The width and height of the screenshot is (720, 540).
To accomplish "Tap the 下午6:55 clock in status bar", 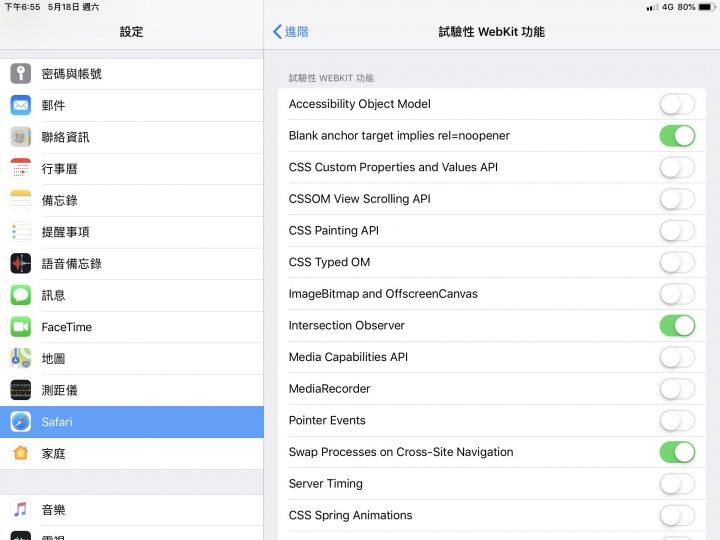I will point(22,7).
